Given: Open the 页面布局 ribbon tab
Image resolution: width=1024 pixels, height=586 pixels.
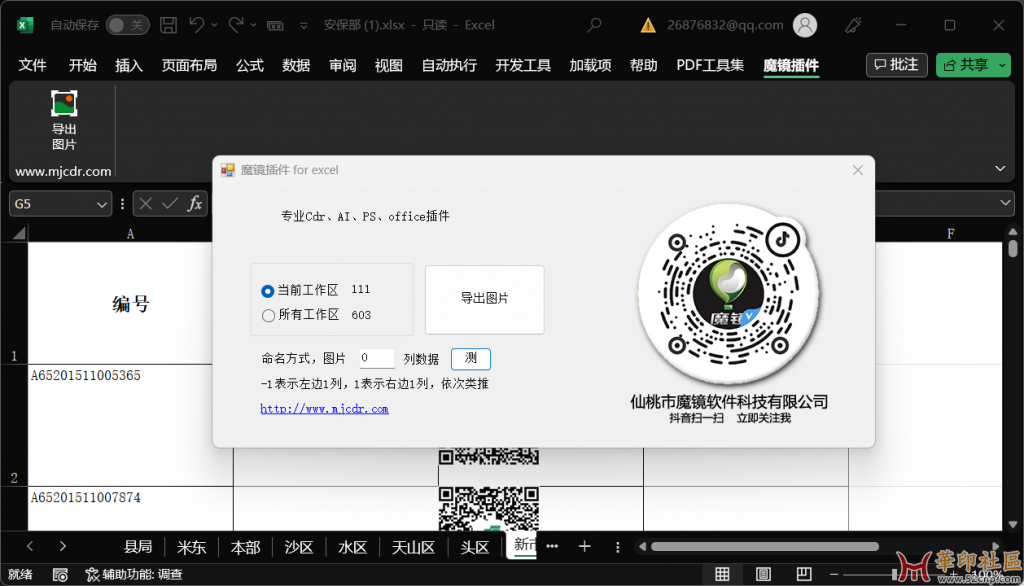Looking at the screenshot, I should pyautogui.click(x=189, y=65).
